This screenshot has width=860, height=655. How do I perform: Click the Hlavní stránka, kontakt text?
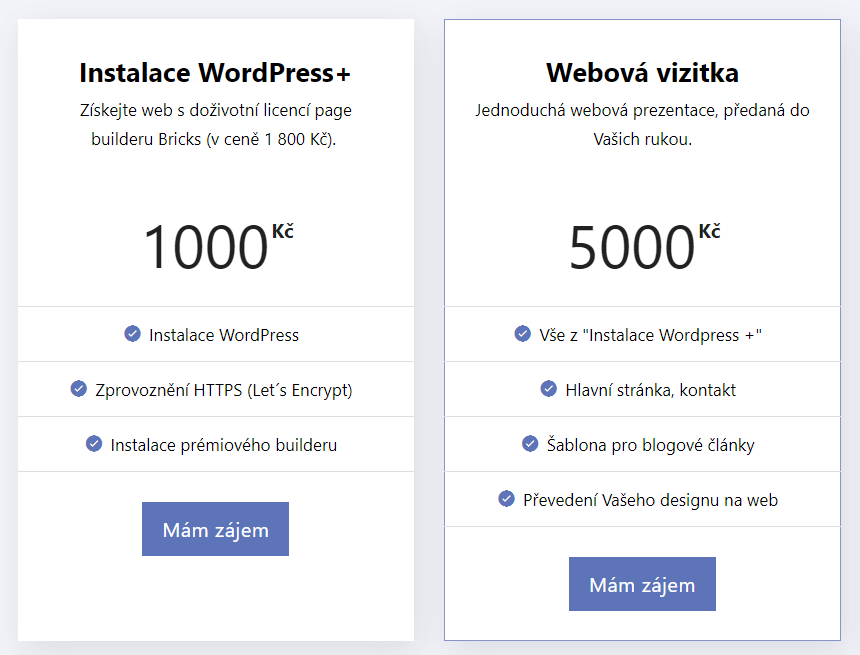click(x=650, y=390)
